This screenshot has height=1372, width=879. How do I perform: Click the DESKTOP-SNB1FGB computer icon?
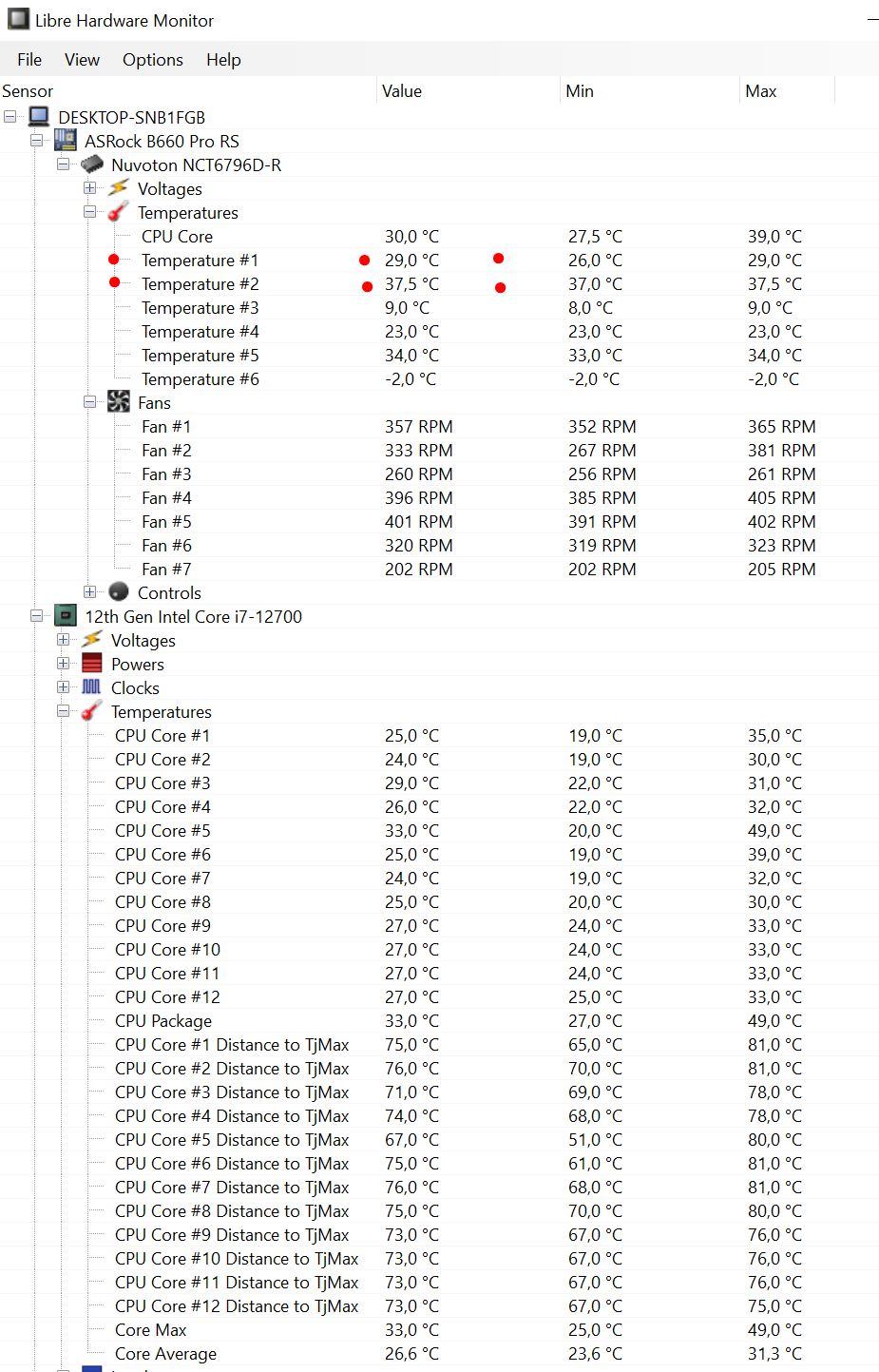[39, 117]
